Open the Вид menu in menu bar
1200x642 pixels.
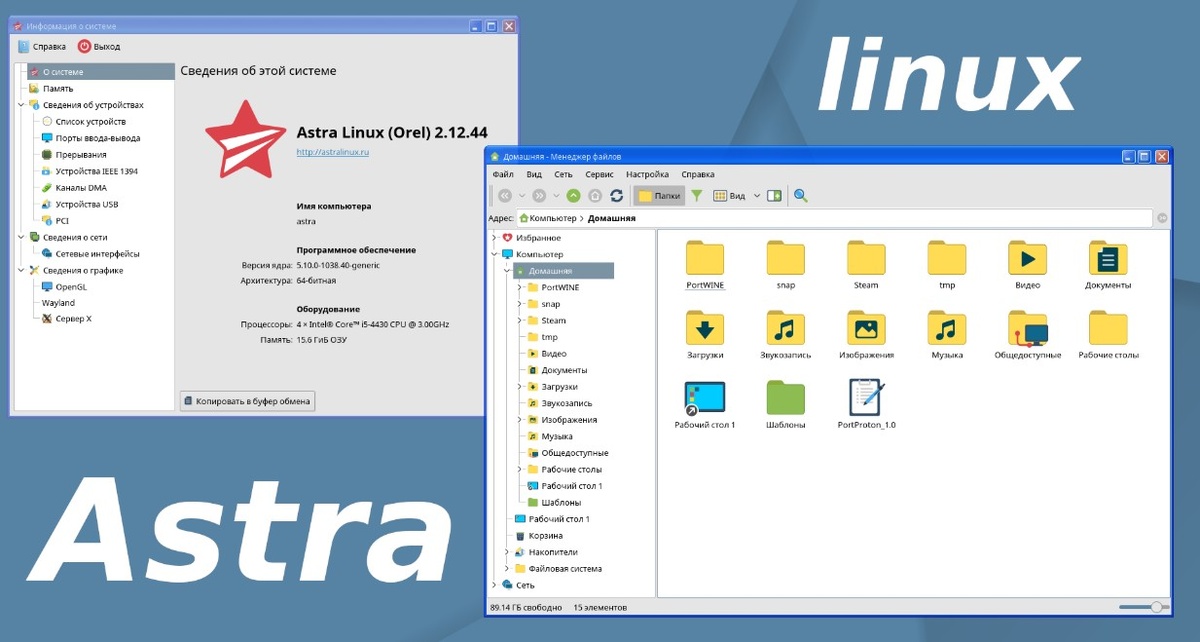click(x=534, y=174)
